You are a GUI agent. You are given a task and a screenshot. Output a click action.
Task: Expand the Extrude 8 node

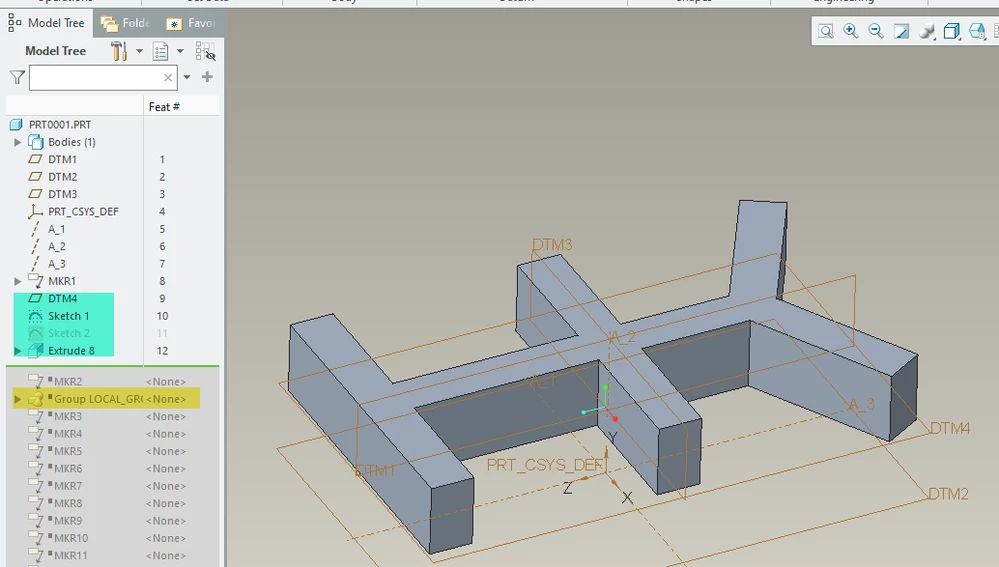17,350
